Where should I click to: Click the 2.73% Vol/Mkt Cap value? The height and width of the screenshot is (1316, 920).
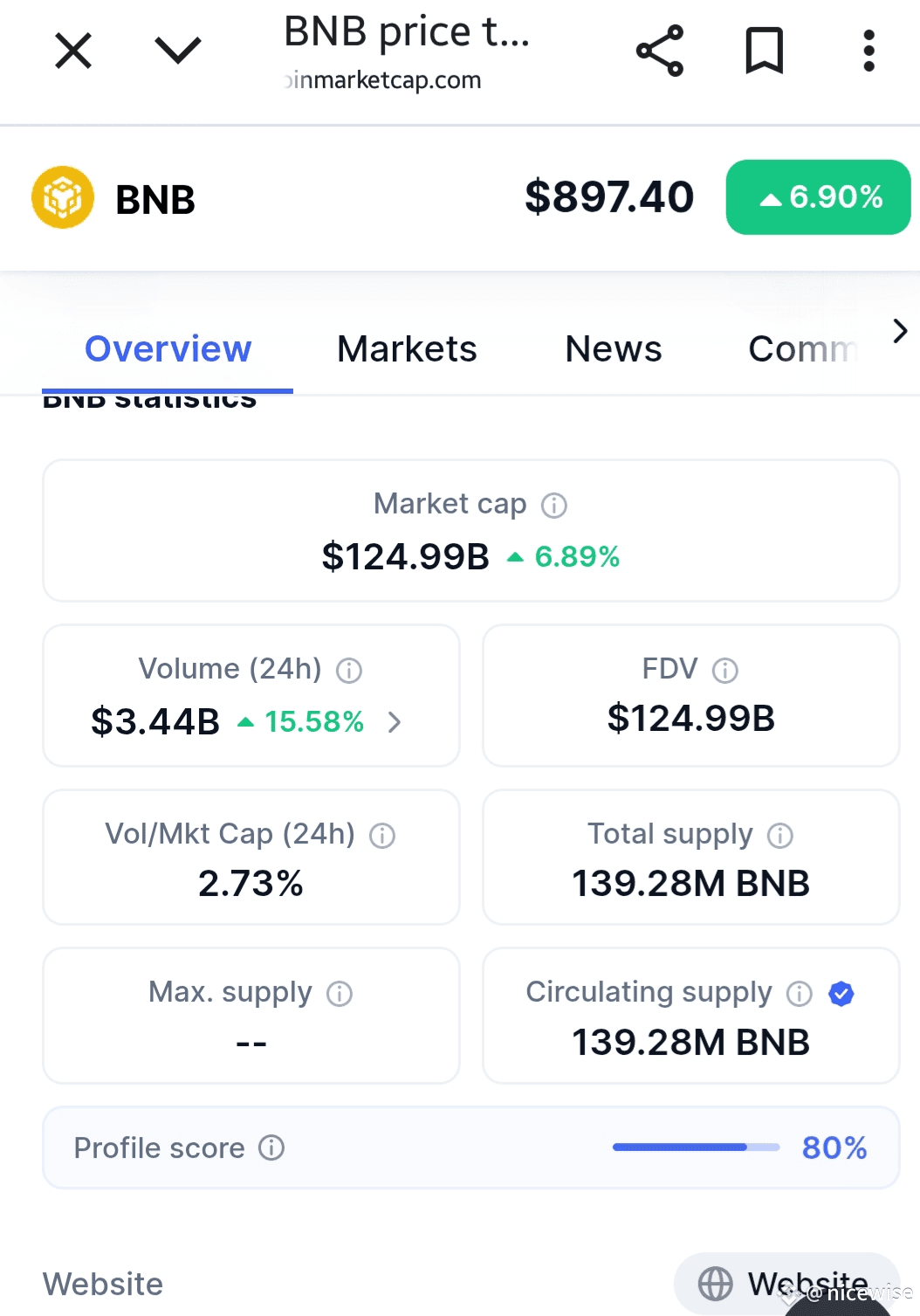tap(251, 884)
